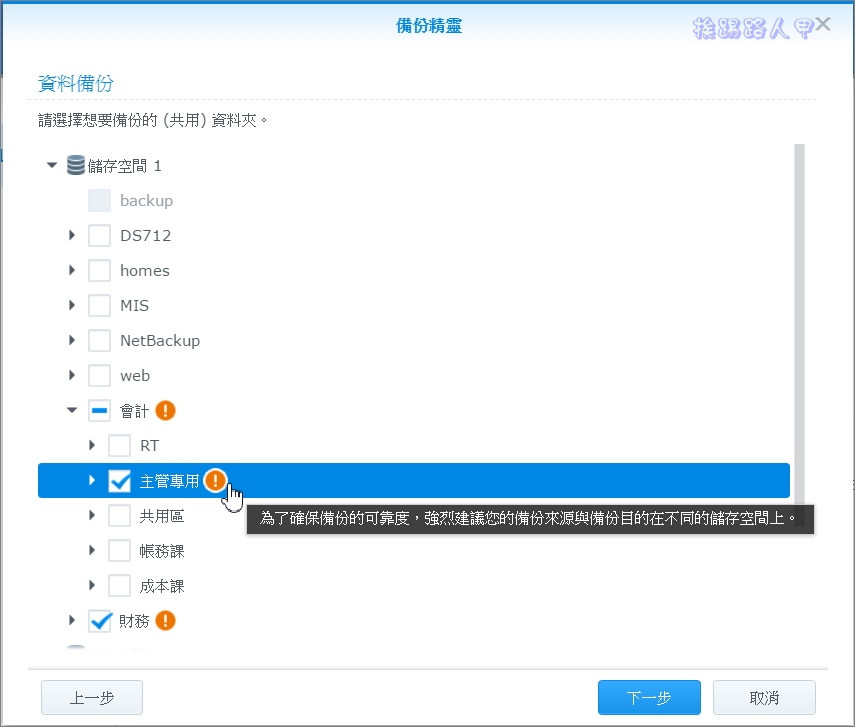Expand the homes folder

click(x=72, y=270)
